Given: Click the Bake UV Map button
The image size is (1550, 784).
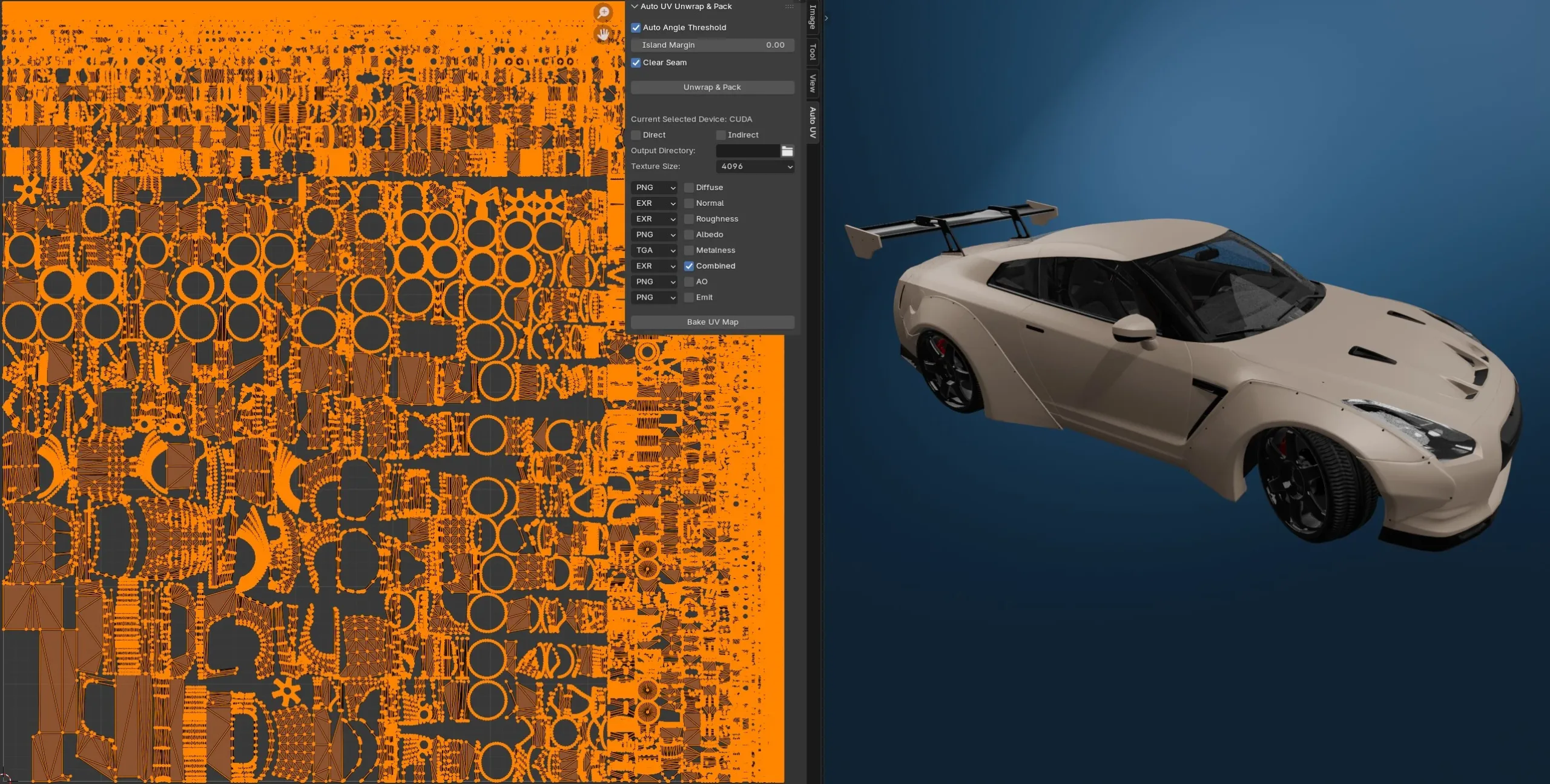Looking at the screenshot, I should [712, 321].
